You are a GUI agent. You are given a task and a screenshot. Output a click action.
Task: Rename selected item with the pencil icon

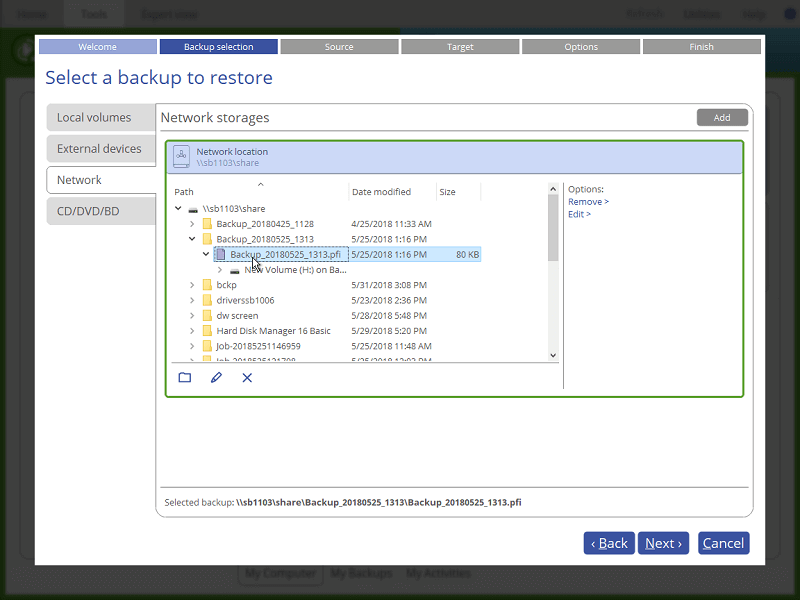(216, 377)
